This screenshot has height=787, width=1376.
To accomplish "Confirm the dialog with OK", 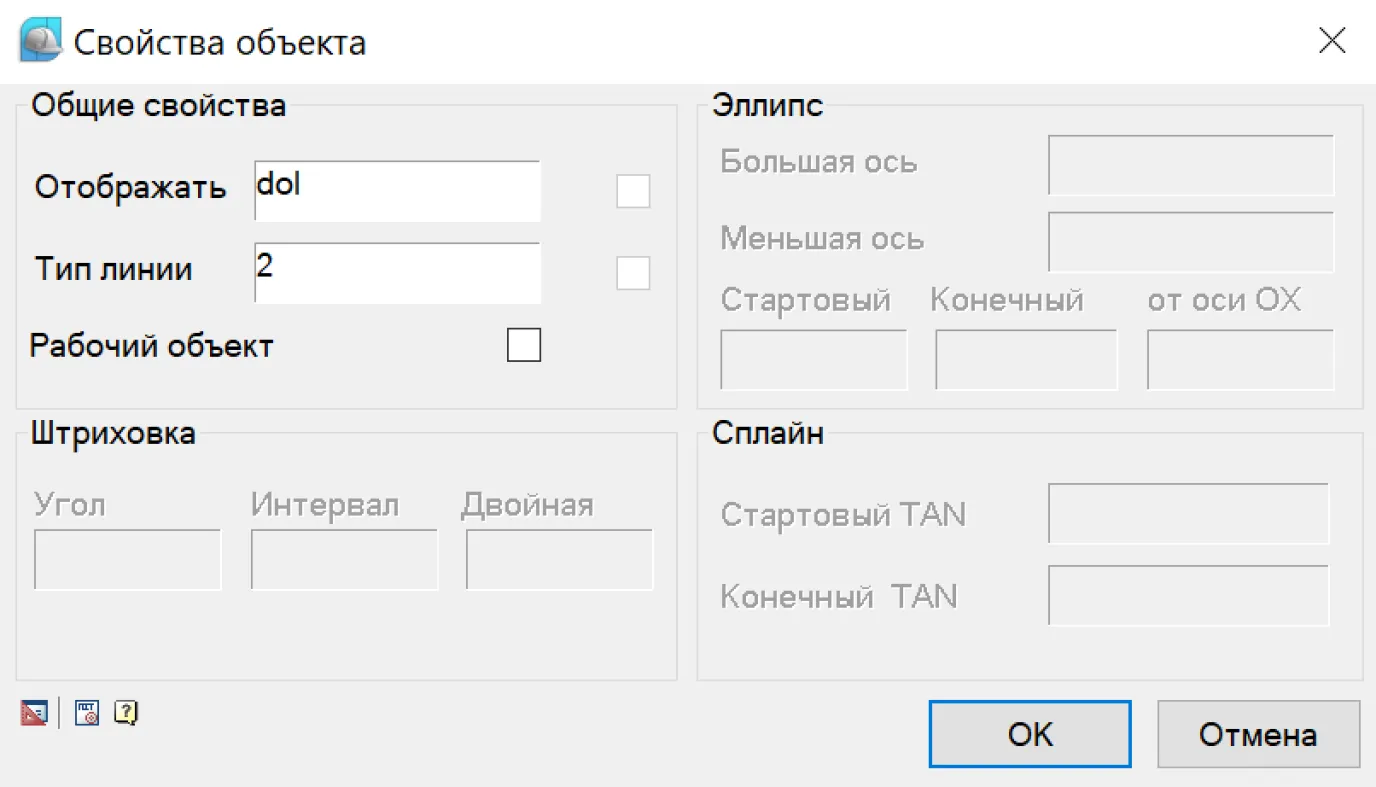I will (1029, 734).
